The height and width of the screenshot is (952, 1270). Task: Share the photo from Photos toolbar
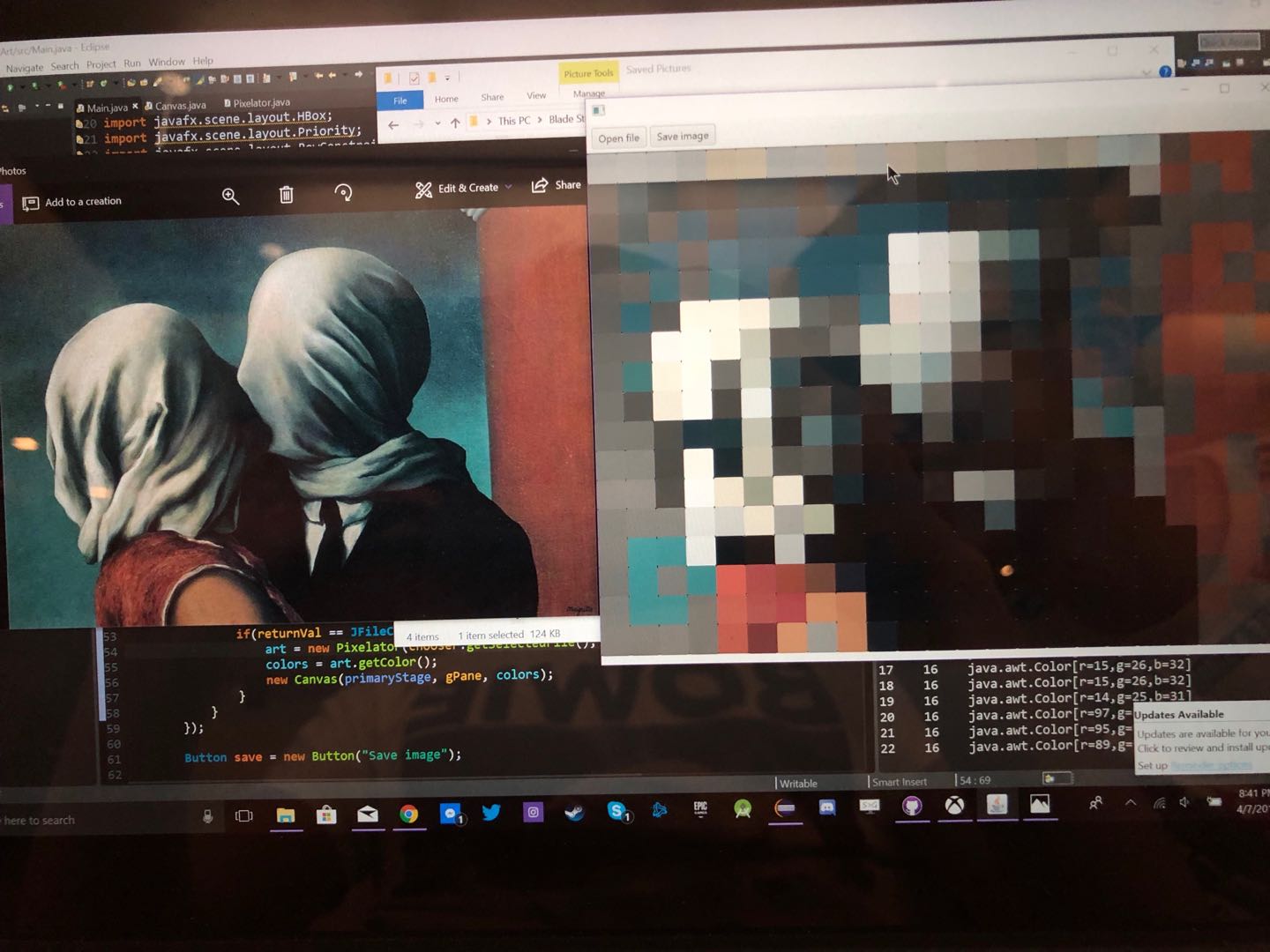[x=557, y=185]
